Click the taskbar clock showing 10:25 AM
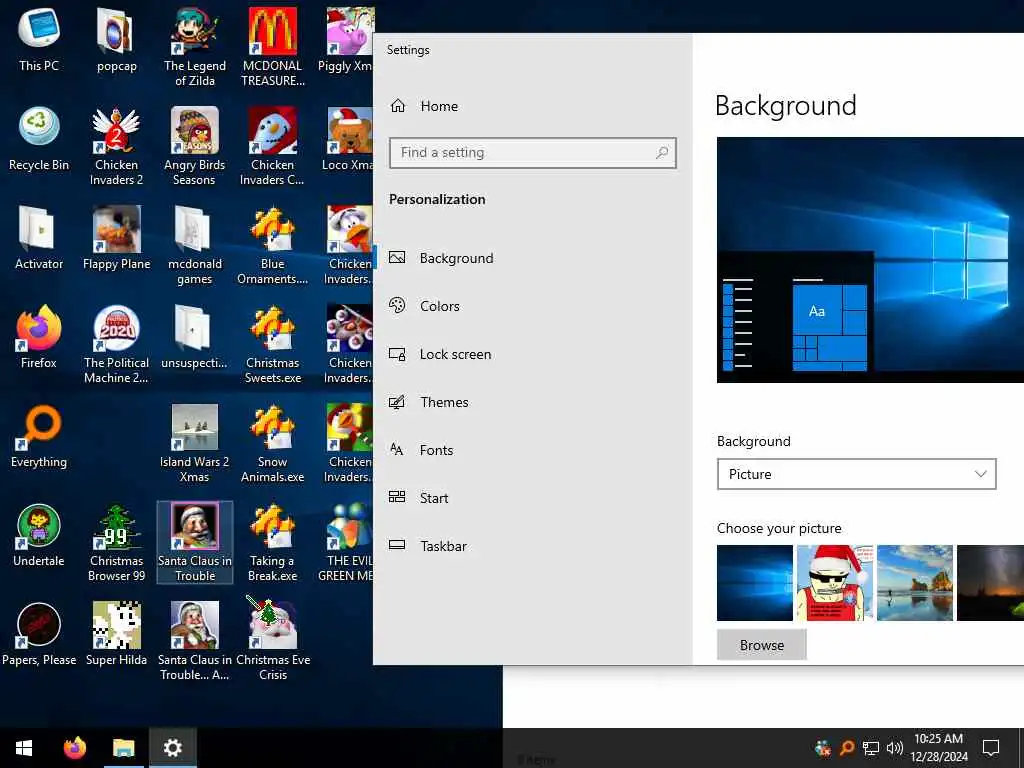Screen dimensions: 1024x768 click(x=938, y=748)
